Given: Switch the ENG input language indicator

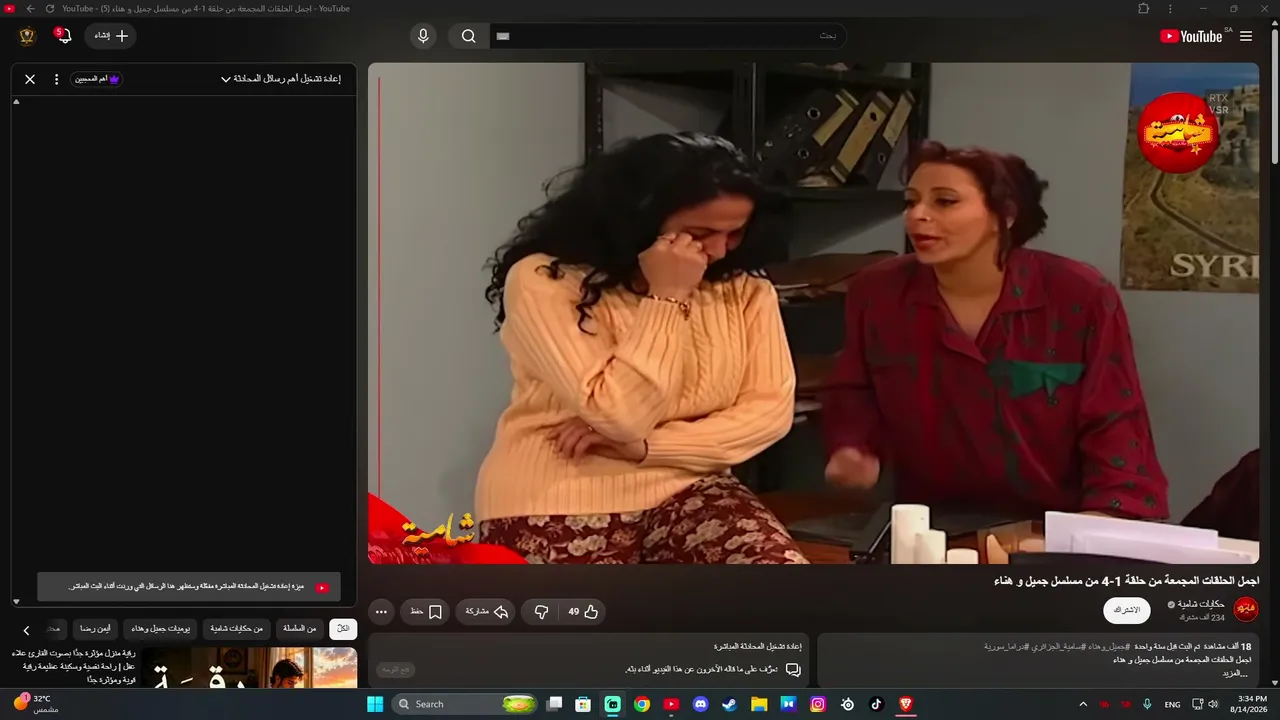Looking at the screenshot, I should coord(1172,704).
